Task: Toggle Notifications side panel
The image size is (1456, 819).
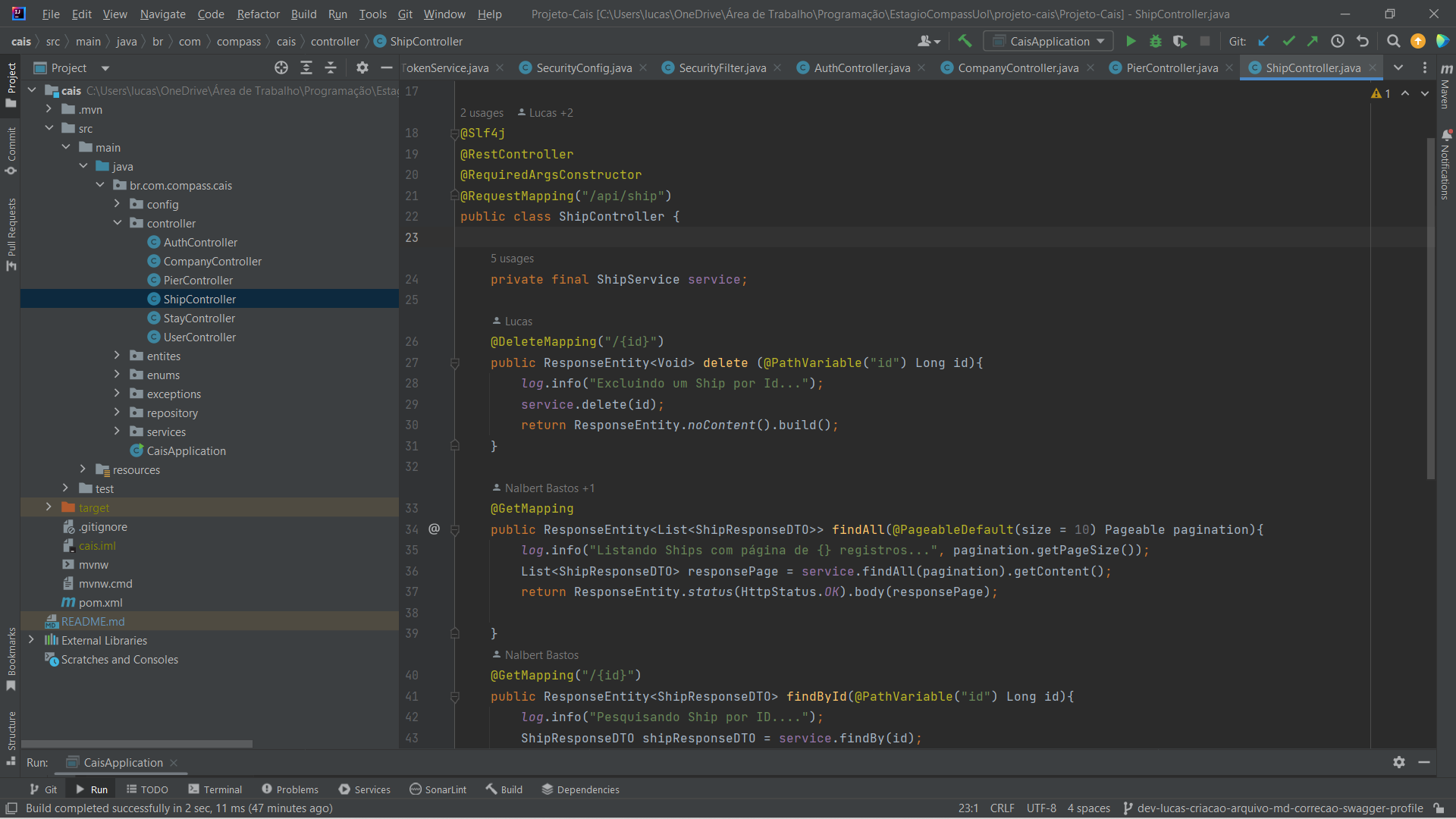Action: [x=1445, y=165]
